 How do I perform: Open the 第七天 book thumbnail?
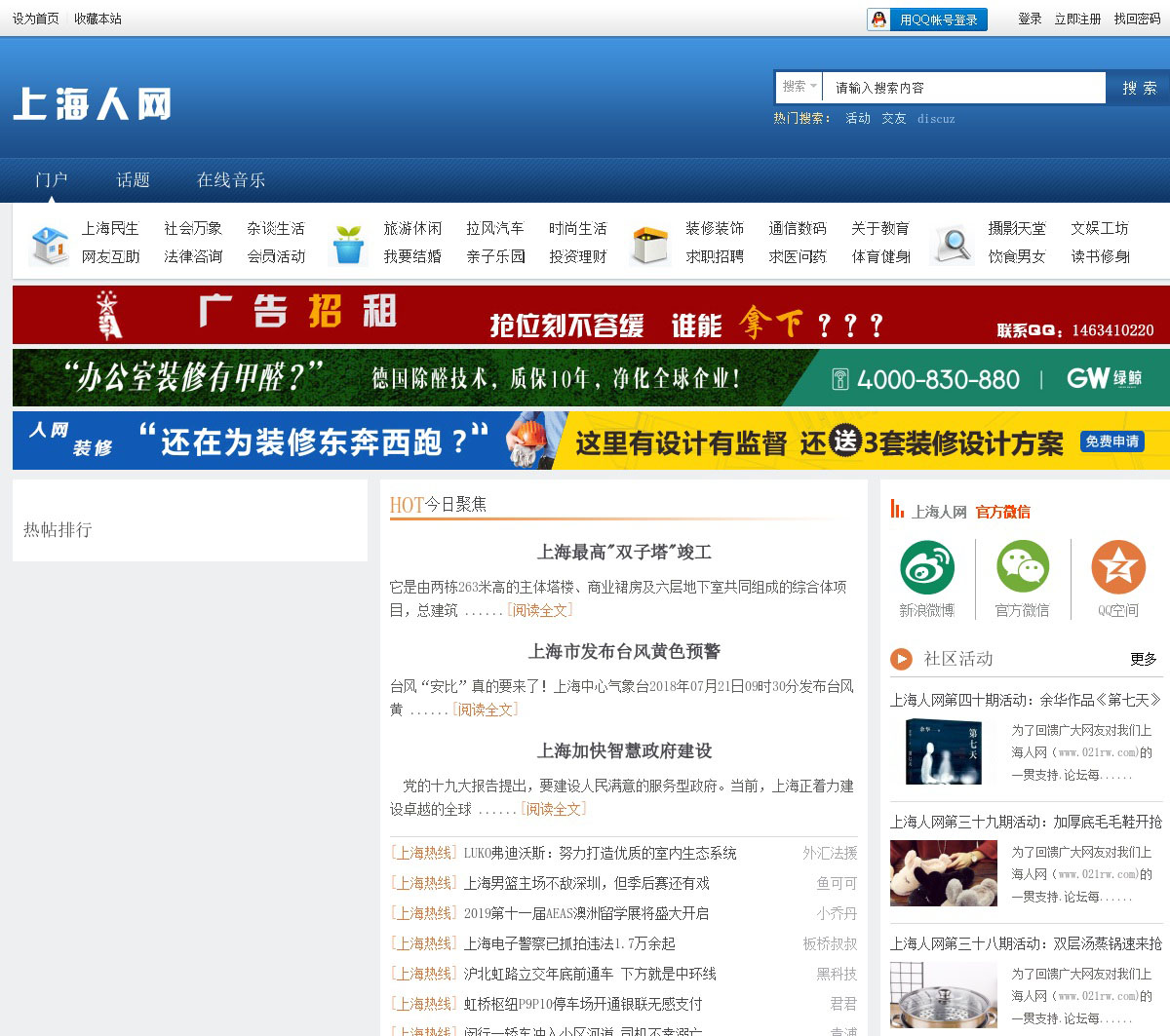pyautogui.click(x=943, y=751)
